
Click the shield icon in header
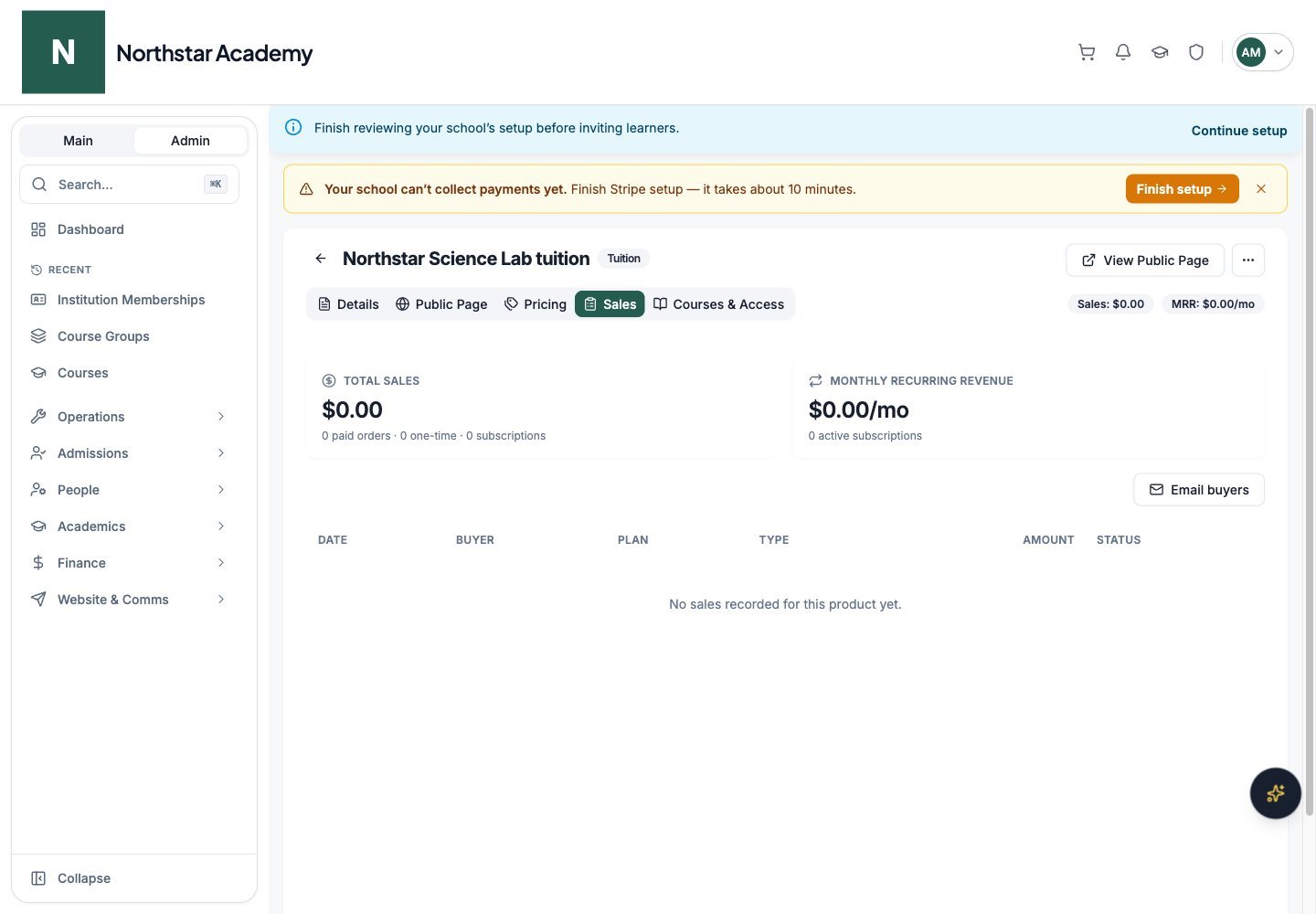[x=1196, y=52]
